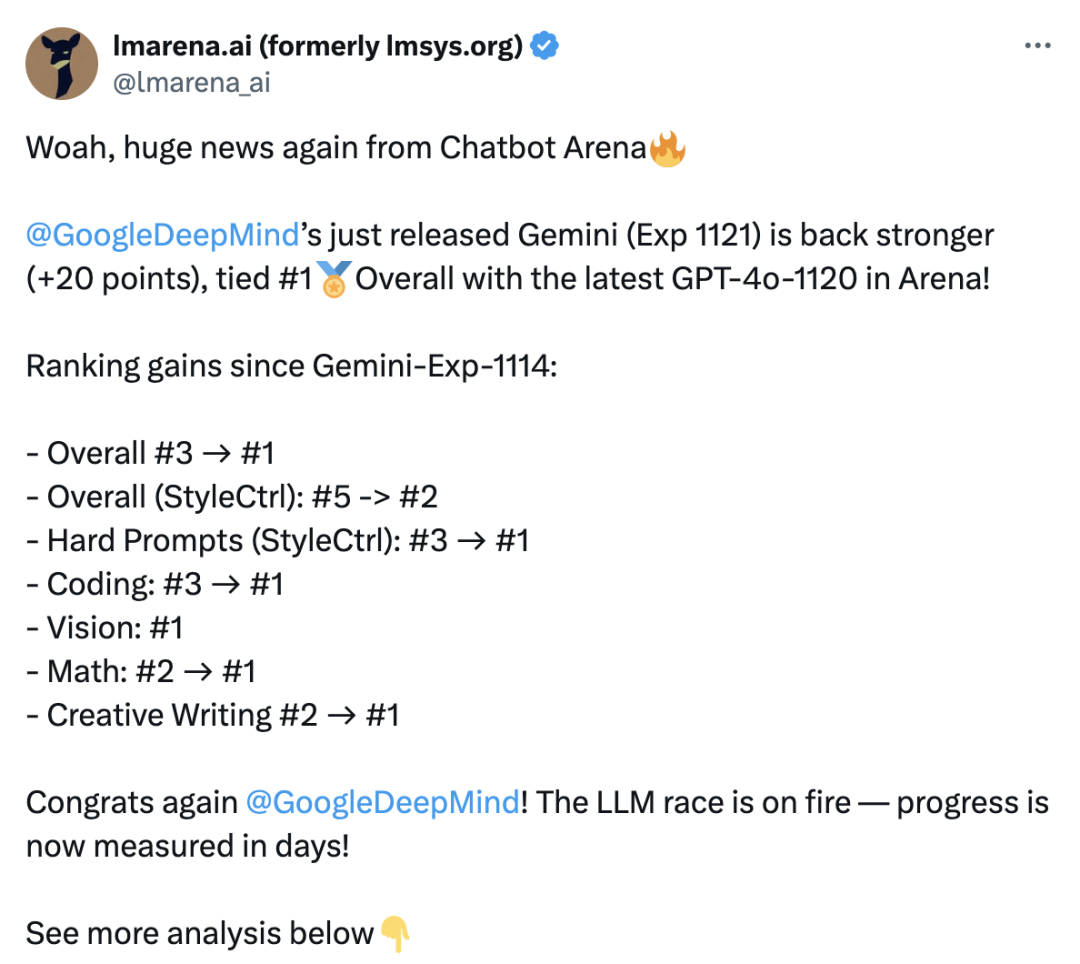This screenshot has height=964, width=1080.
Task: Click the 'Vision: #1' line
Action: coord(105,628)
